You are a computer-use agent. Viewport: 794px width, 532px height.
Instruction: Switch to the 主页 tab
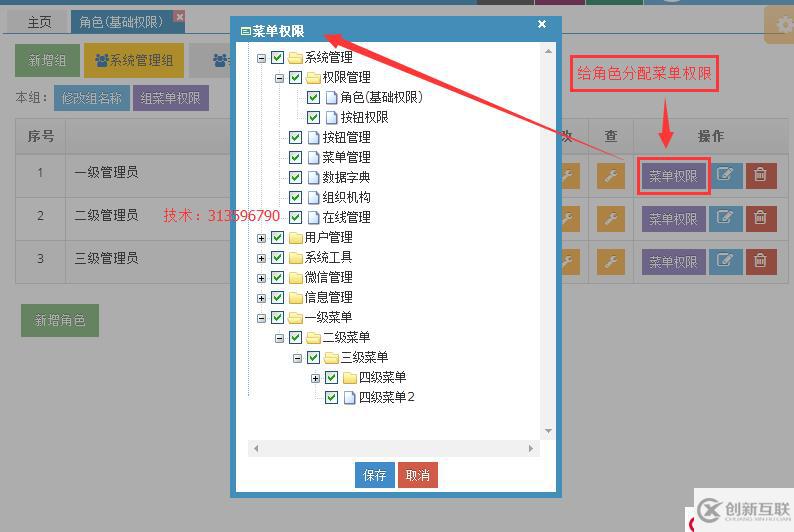tap(39, 22)
